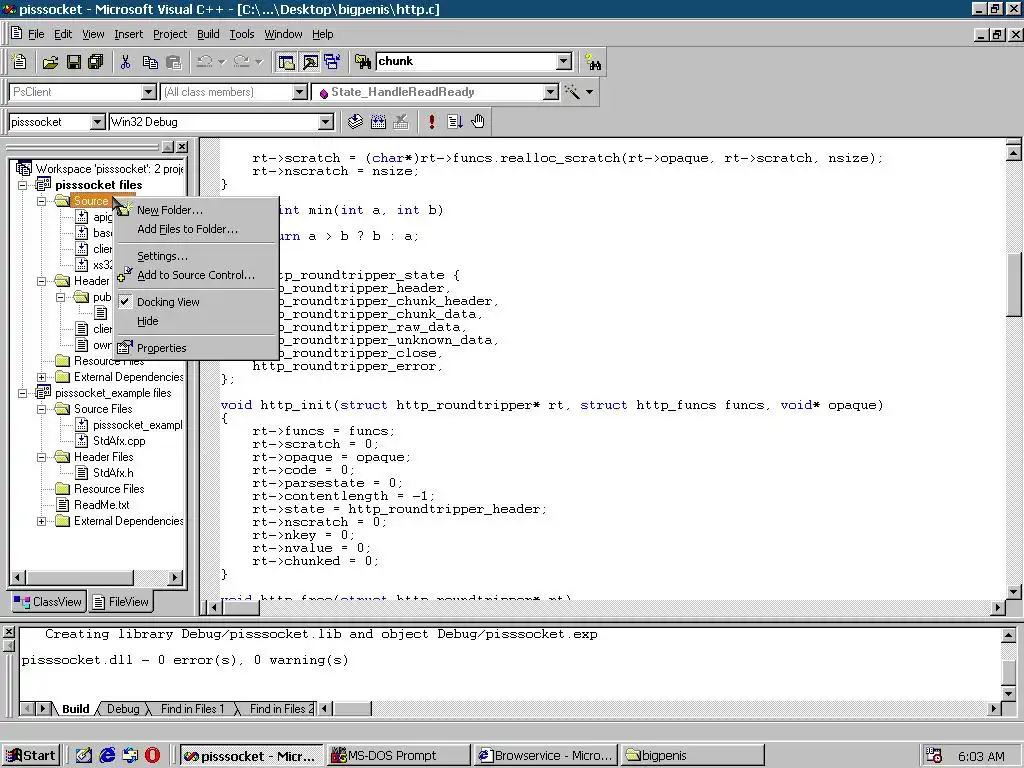Click the Find in Files binoculars icon
The height and width of the screenshot is (768, 1024).
(363, 62)
